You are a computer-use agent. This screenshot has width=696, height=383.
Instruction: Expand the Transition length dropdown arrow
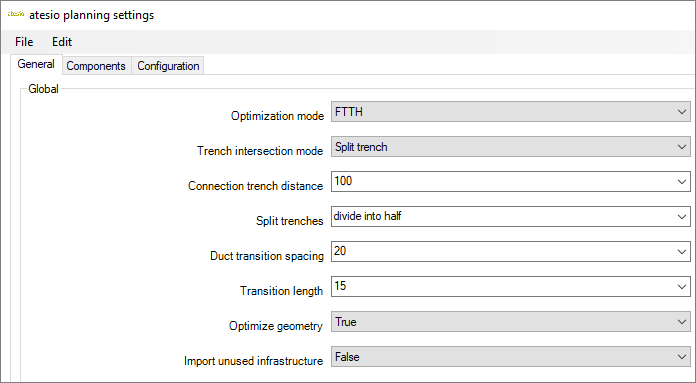(682, 287)
